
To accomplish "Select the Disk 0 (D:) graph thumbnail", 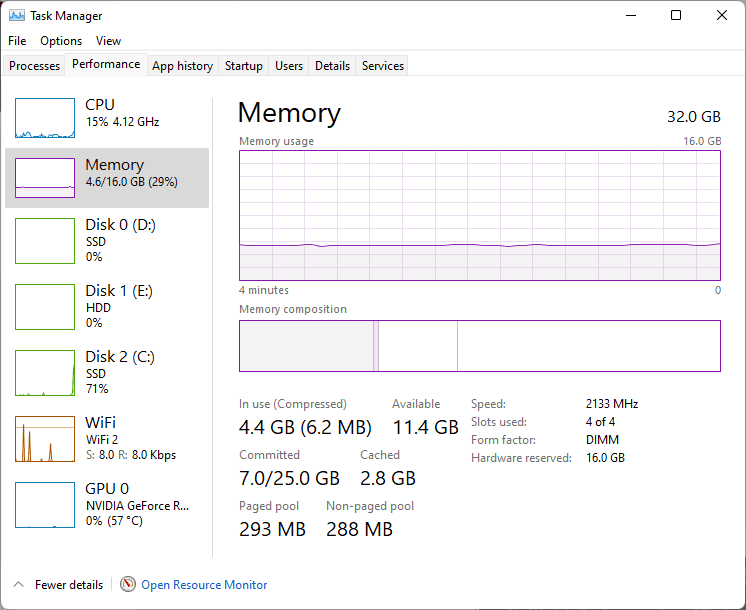I will point(45,241).
